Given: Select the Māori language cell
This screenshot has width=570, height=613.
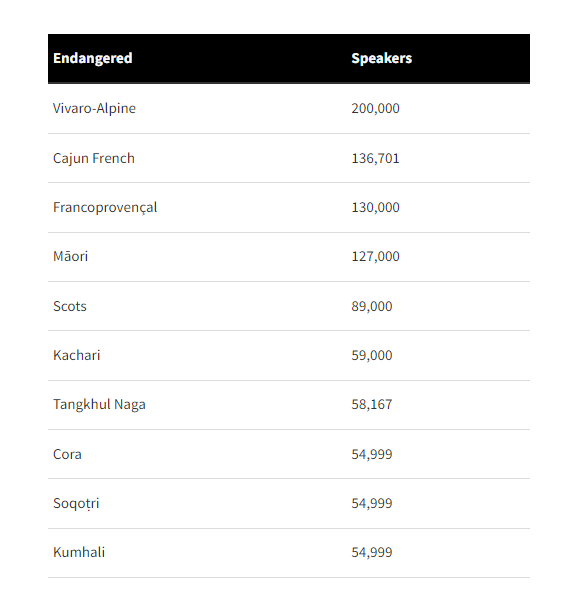Looking at the screenshot, I should pyautogui.click(x=70, y=256).
